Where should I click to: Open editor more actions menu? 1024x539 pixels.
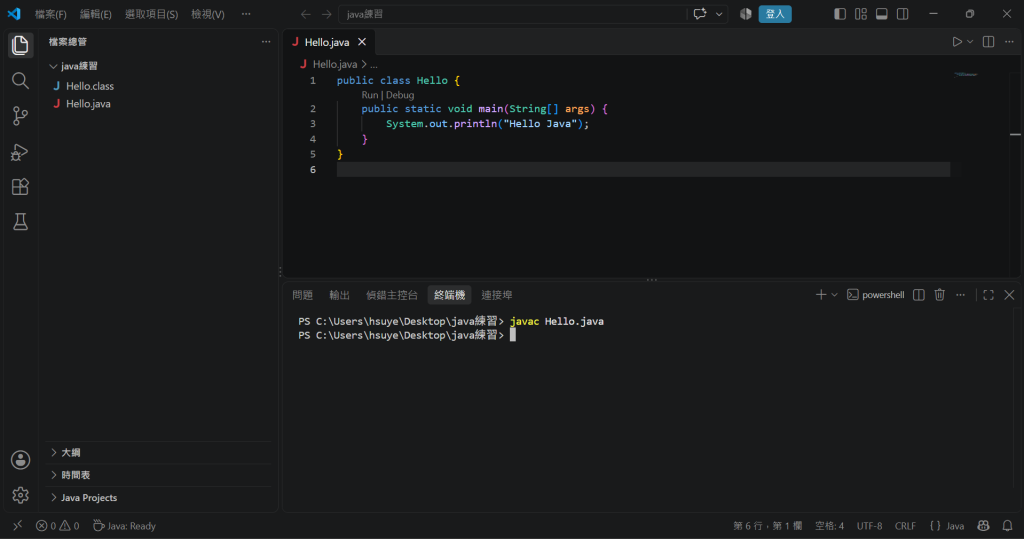click(x=1009, y=42)
